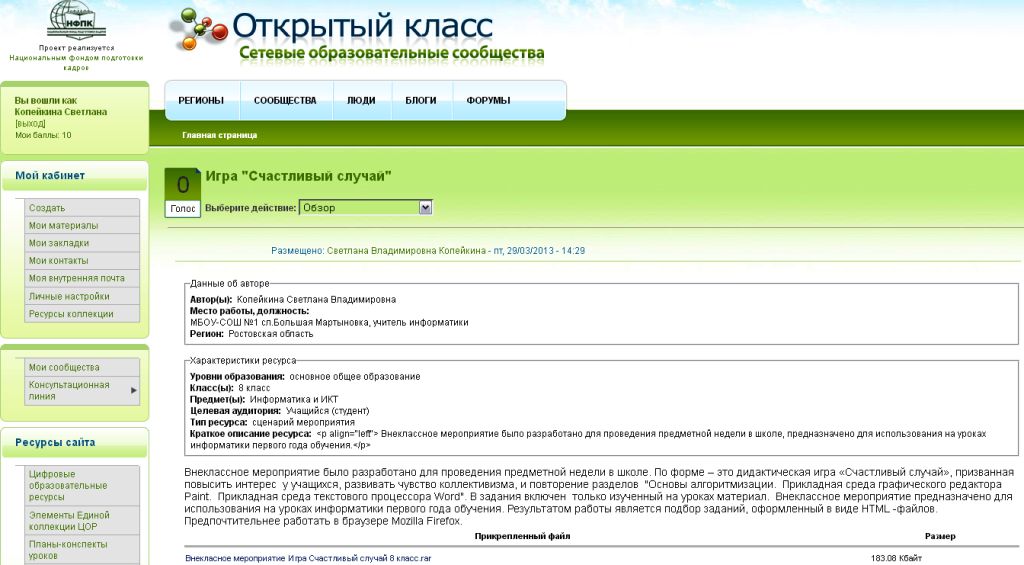The width and height of the screenshot is (1024, 565).
Task: Open the БЛОГИ section
Action: coord(420,100)
